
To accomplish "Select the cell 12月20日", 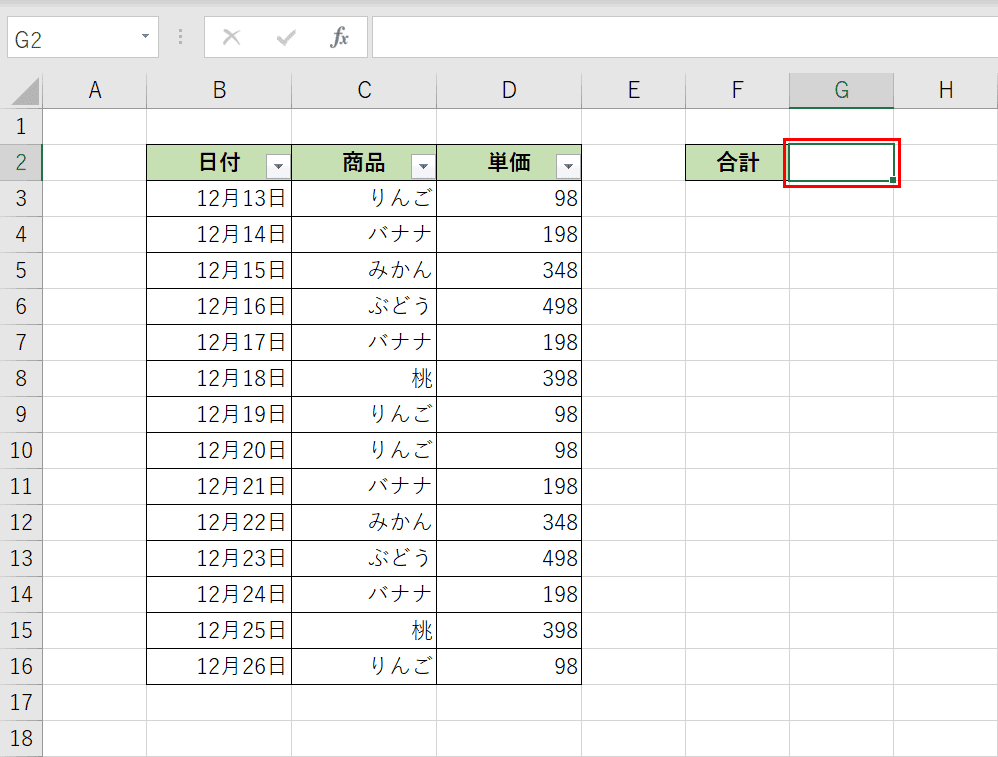I will [x=219, y=451].
